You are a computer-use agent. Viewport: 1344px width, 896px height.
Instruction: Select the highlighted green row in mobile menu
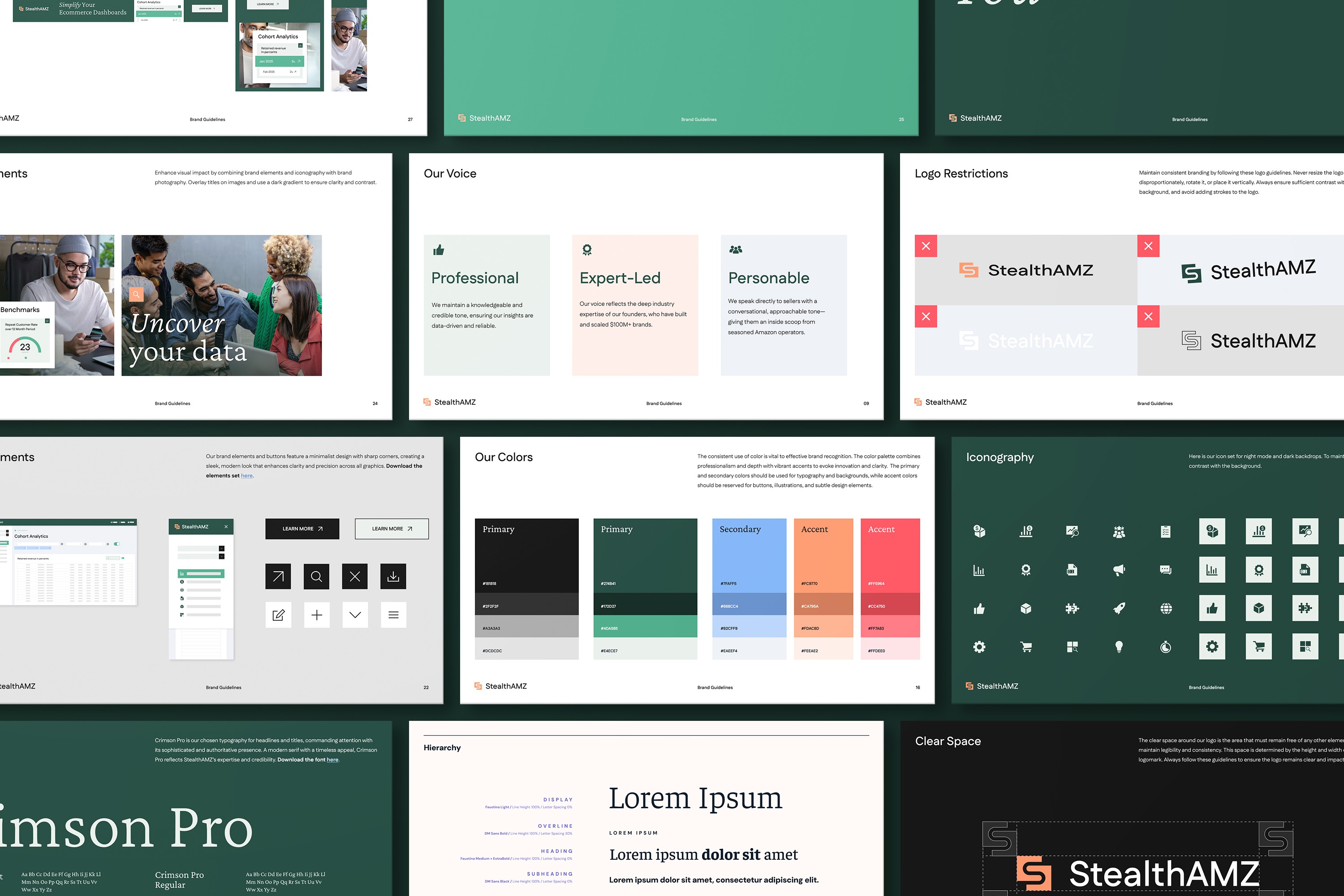click(x=201, y=573)
